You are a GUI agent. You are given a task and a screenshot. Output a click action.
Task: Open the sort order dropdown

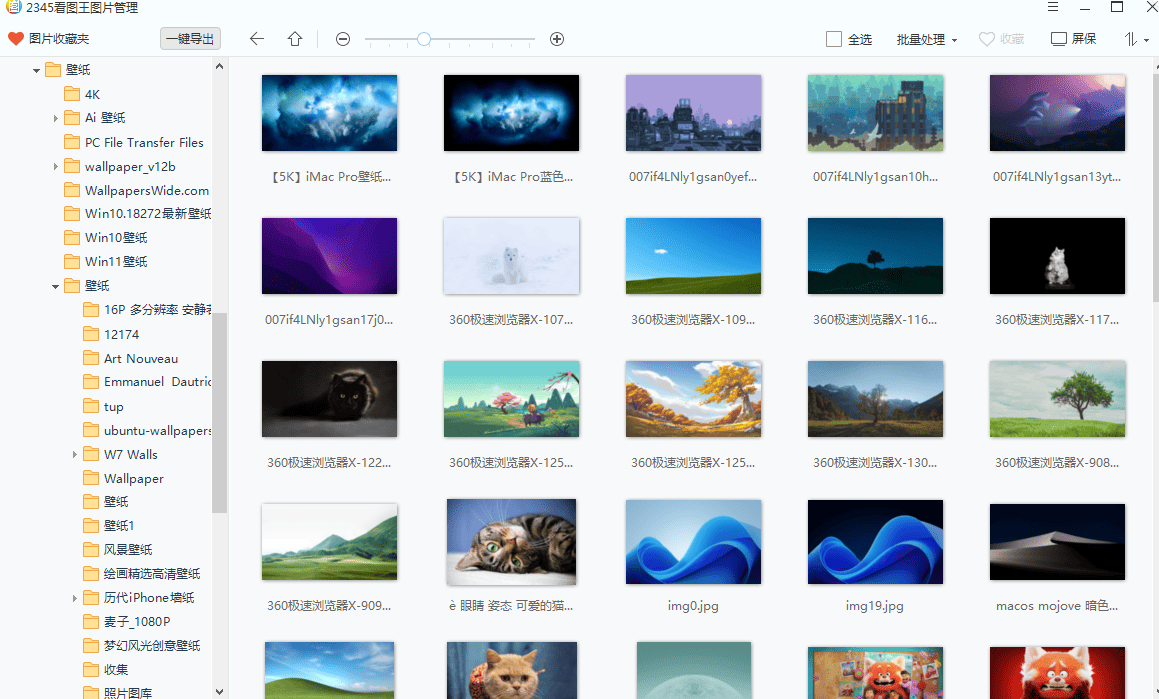[1134, 39]
